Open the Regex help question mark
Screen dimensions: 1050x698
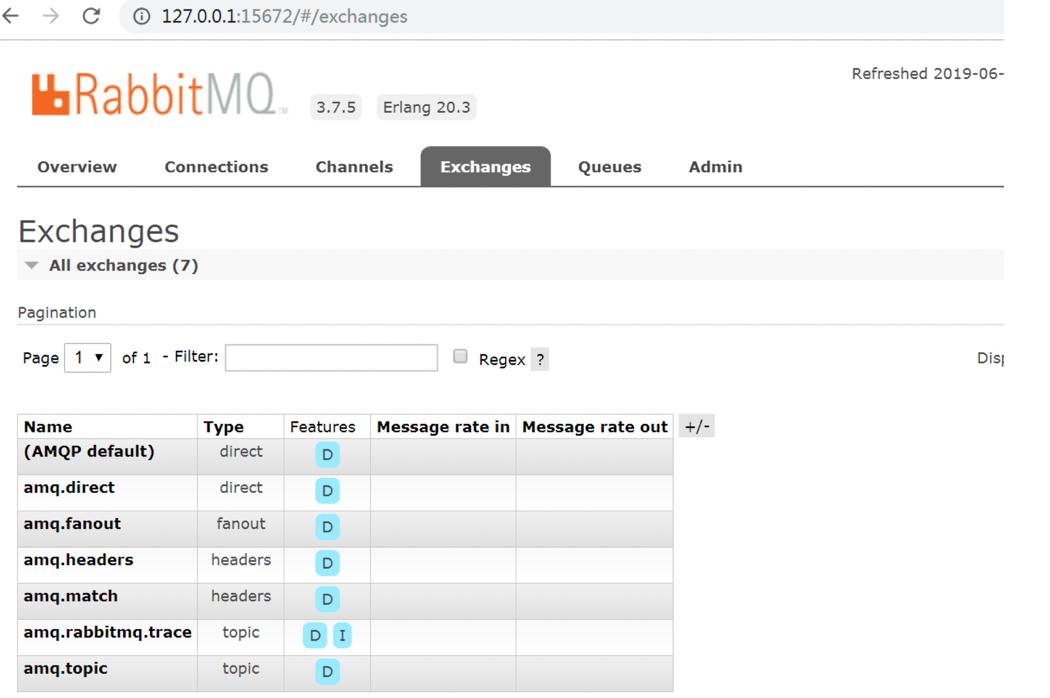pos(540,360)
